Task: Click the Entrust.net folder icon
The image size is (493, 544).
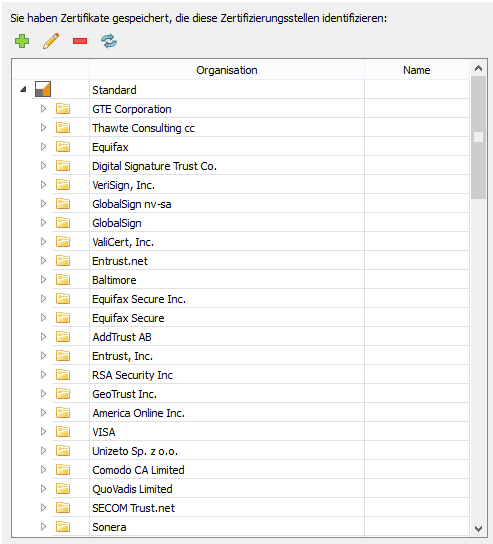Action: pyautogui.click(x=63, y=261)
